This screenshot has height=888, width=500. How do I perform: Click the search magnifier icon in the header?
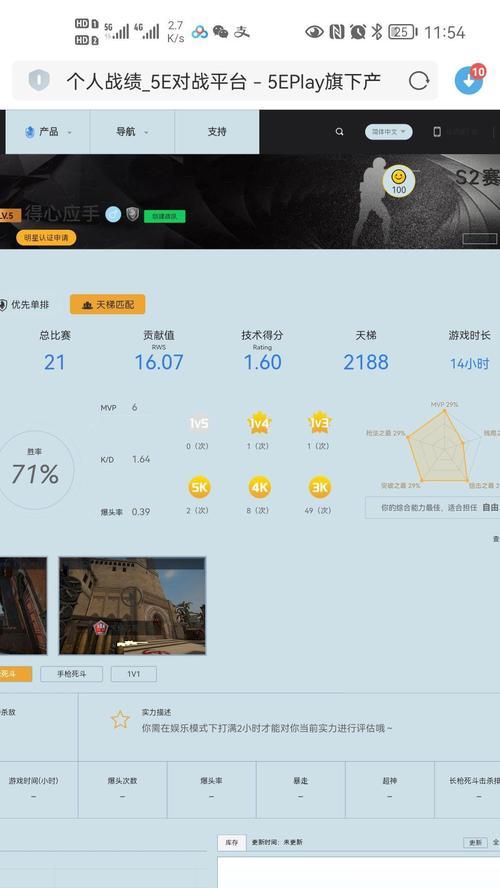click(x=339, y=131)
